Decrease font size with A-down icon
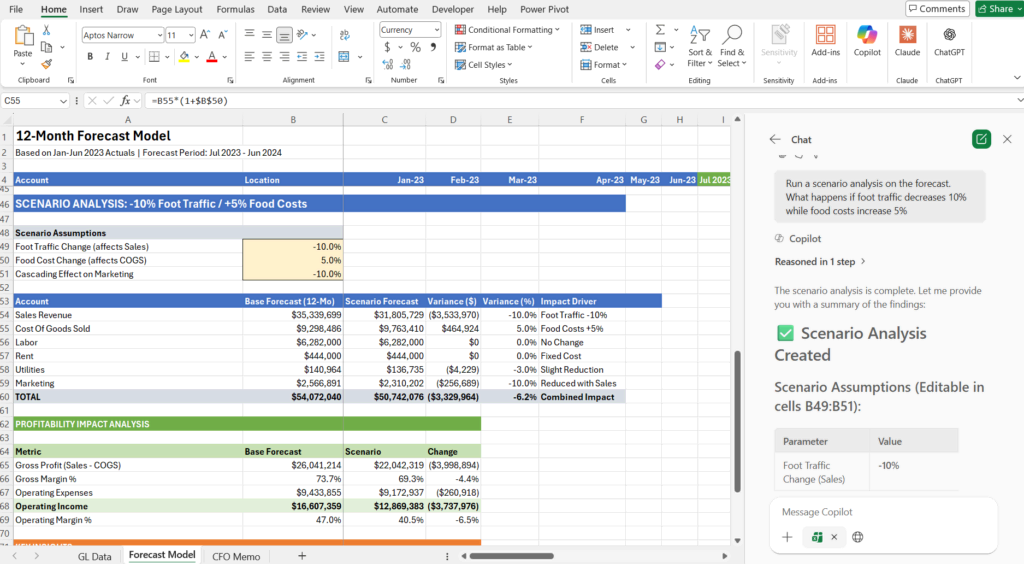This screenshot has width=1024, height=564. click(x=222, y=35)
